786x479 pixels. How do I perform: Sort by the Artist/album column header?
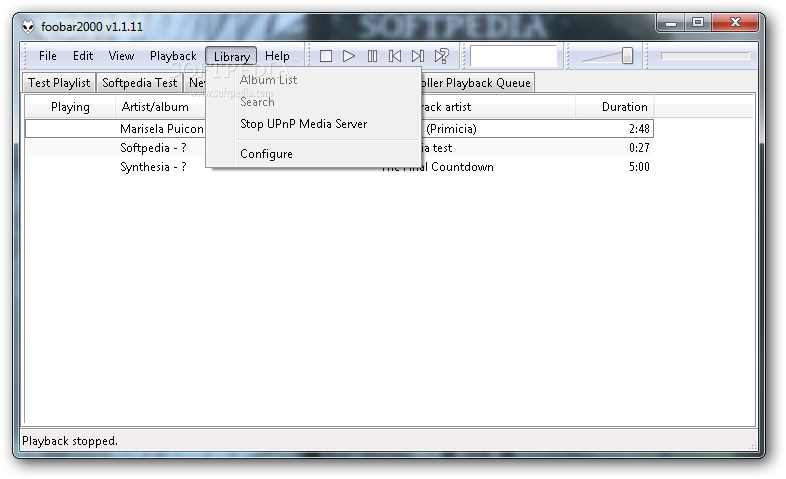(x=155, y=107)
